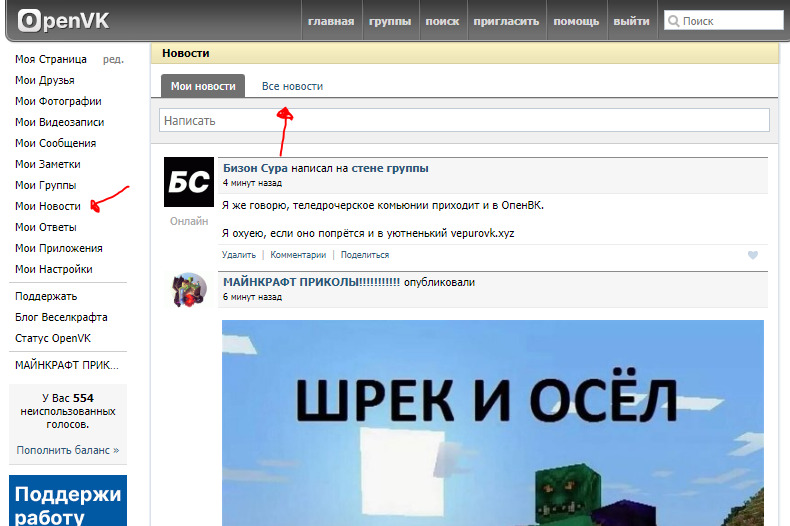
Task: Focus the Поиск search field
Action: pyautogui.click(x=723, y=21)
